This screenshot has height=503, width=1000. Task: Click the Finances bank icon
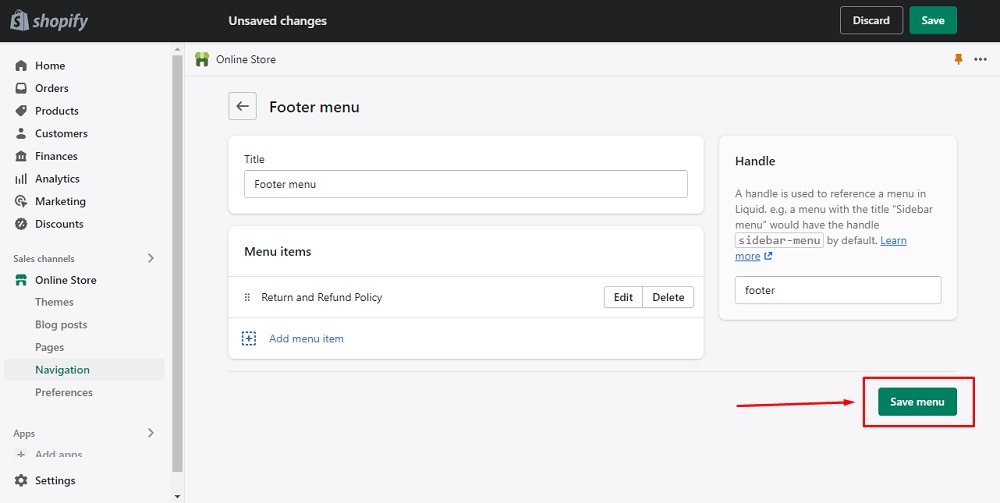[21, 156]
